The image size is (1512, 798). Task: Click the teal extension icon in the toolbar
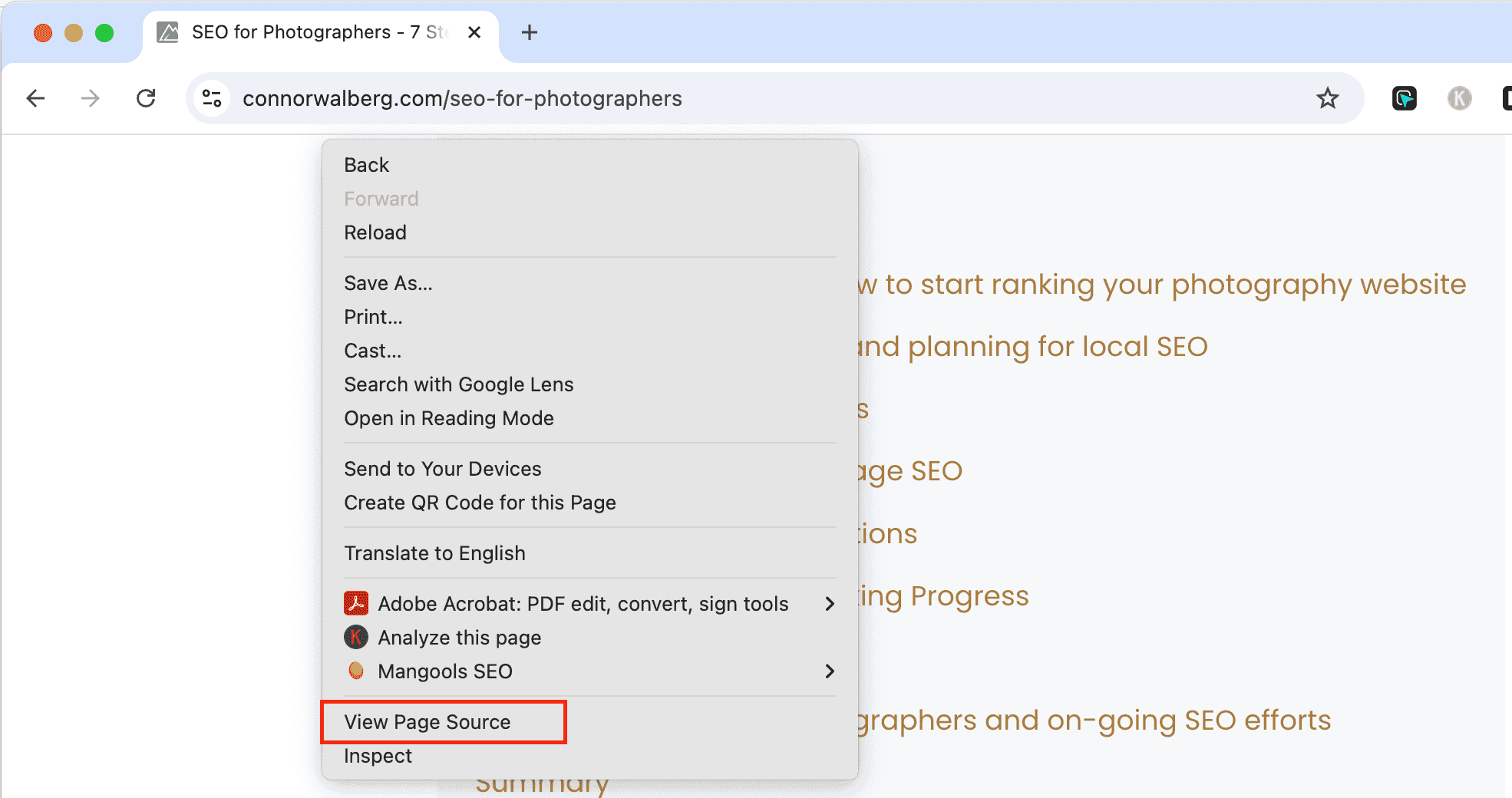coord(1404,98)
